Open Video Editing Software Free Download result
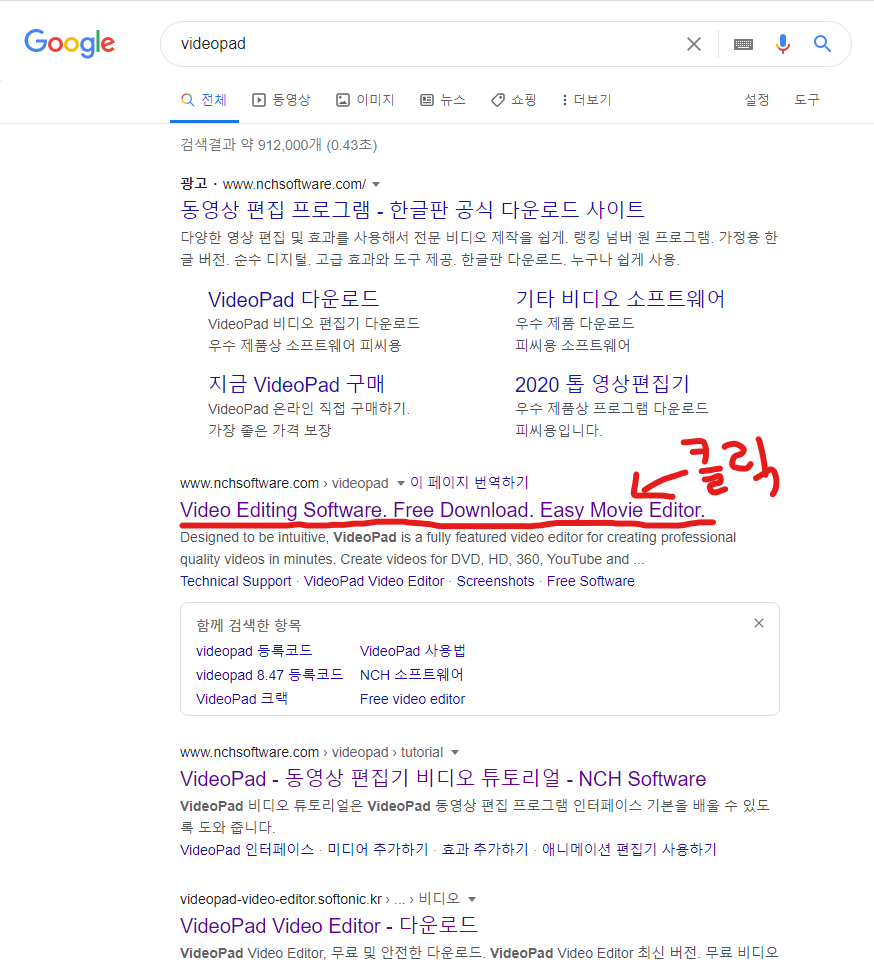The height and width of the screenshot is (968, 874). [x=443, y=510]
